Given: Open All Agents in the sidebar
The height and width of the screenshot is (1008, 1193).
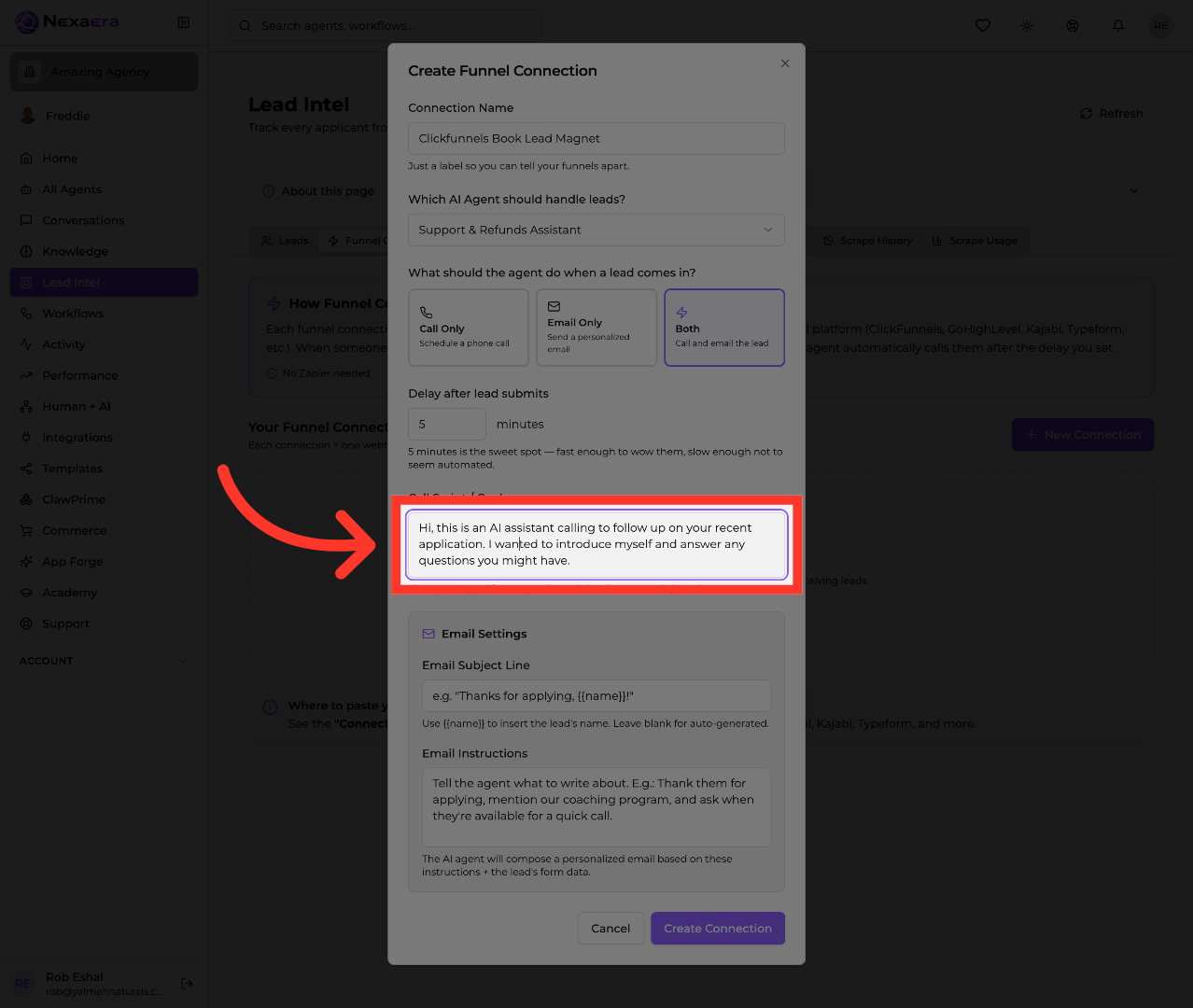Looking at the screenshot, I should (x=104, y=189).
